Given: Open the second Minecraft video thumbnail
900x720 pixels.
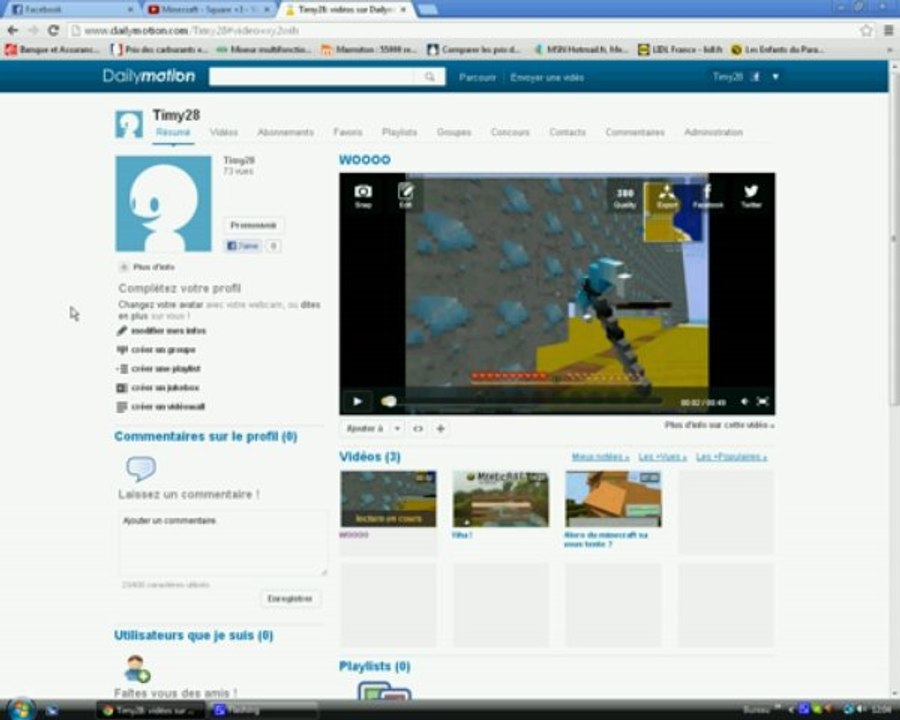Looking at the screenshot, I should (501, 499).
